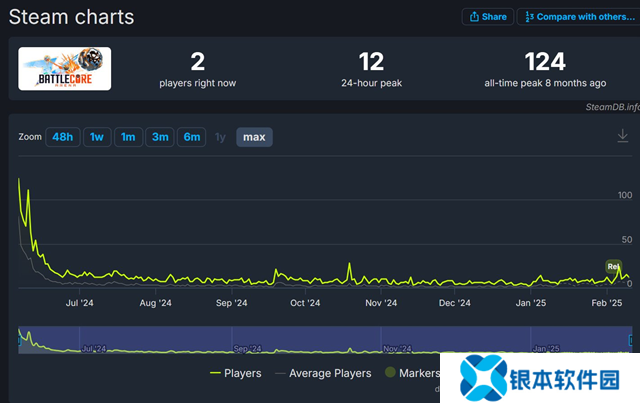
Task: Click the 124 all-time peak value
Action: [545, 62]
